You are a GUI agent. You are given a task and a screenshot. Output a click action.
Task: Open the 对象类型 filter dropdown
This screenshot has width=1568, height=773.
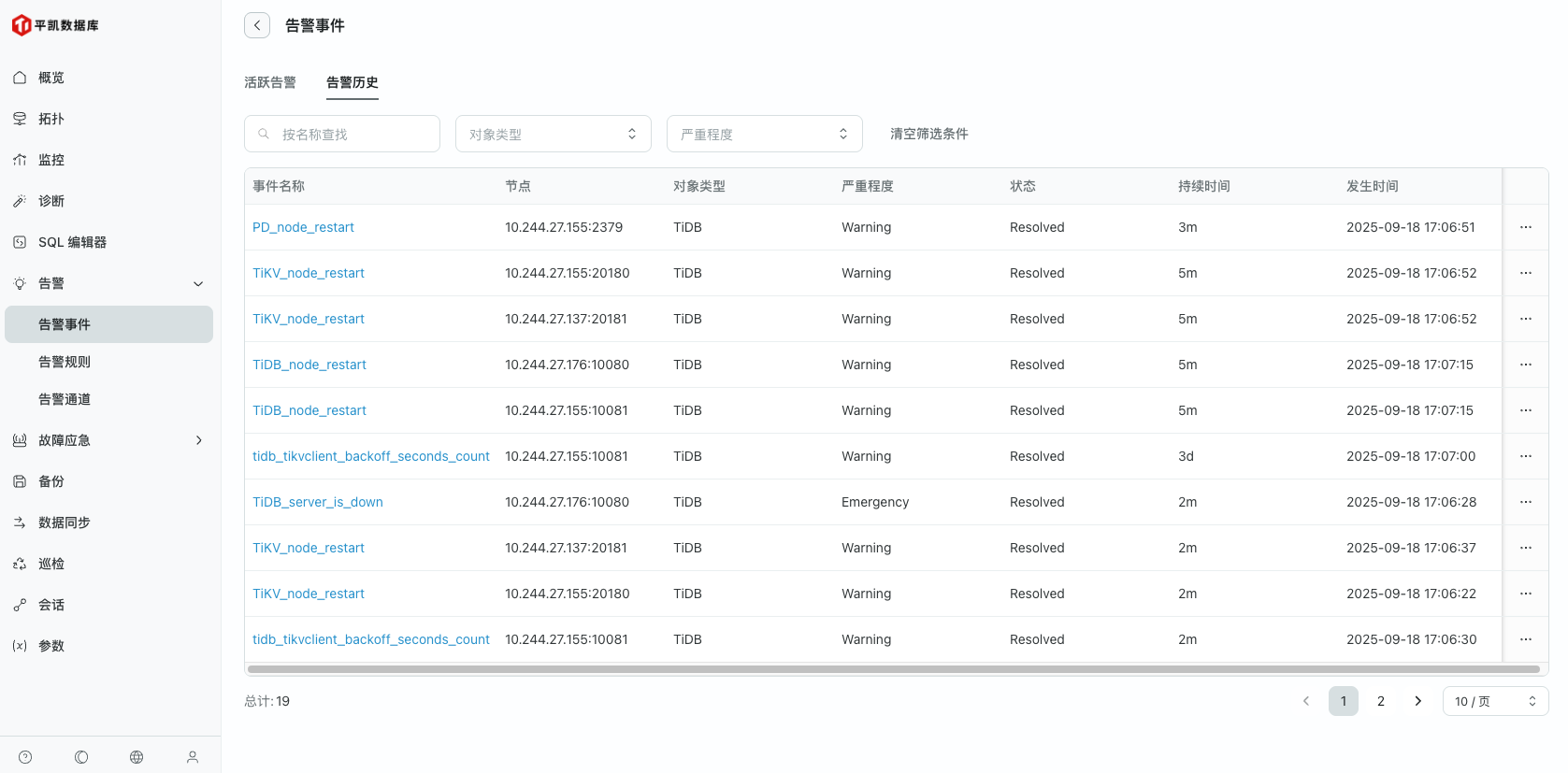coord(553,134)
